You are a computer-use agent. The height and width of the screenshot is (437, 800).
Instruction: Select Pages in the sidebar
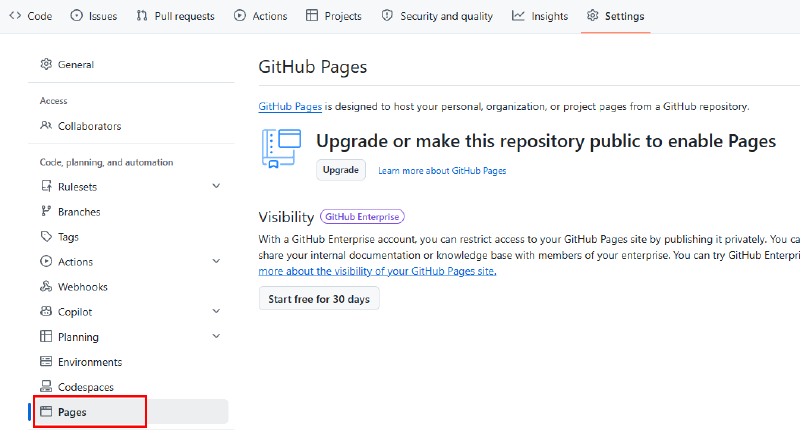[x=131, y=411]
